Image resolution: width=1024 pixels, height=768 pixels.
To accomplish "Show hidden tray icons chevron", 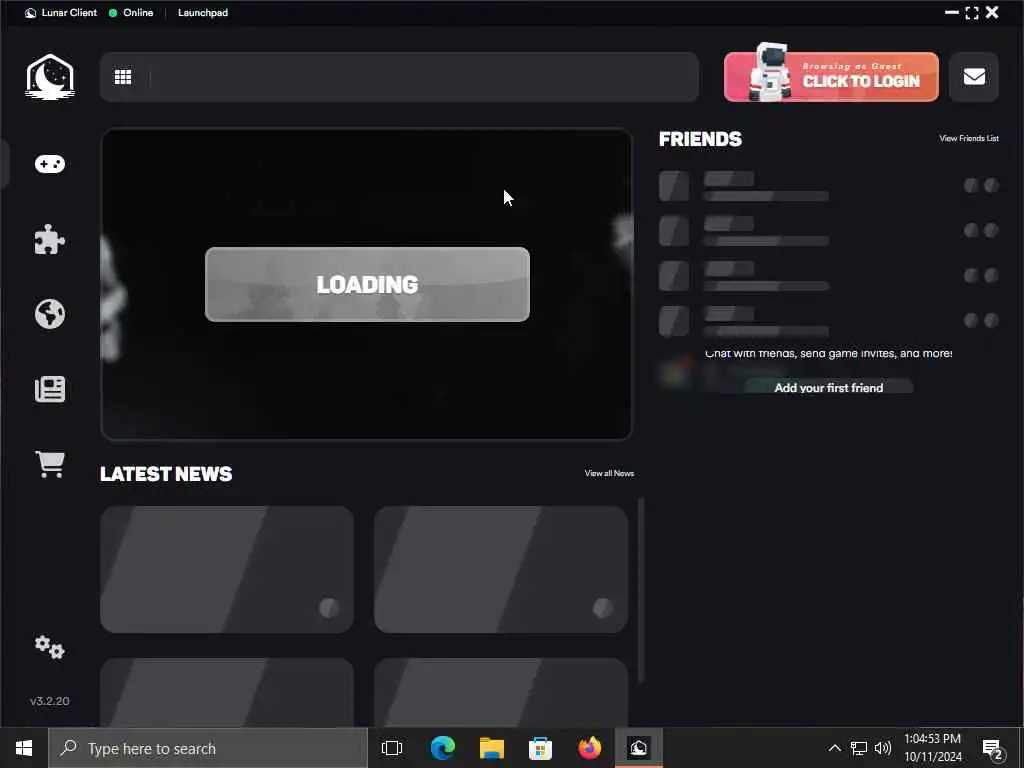I will [x=835, y=748].
